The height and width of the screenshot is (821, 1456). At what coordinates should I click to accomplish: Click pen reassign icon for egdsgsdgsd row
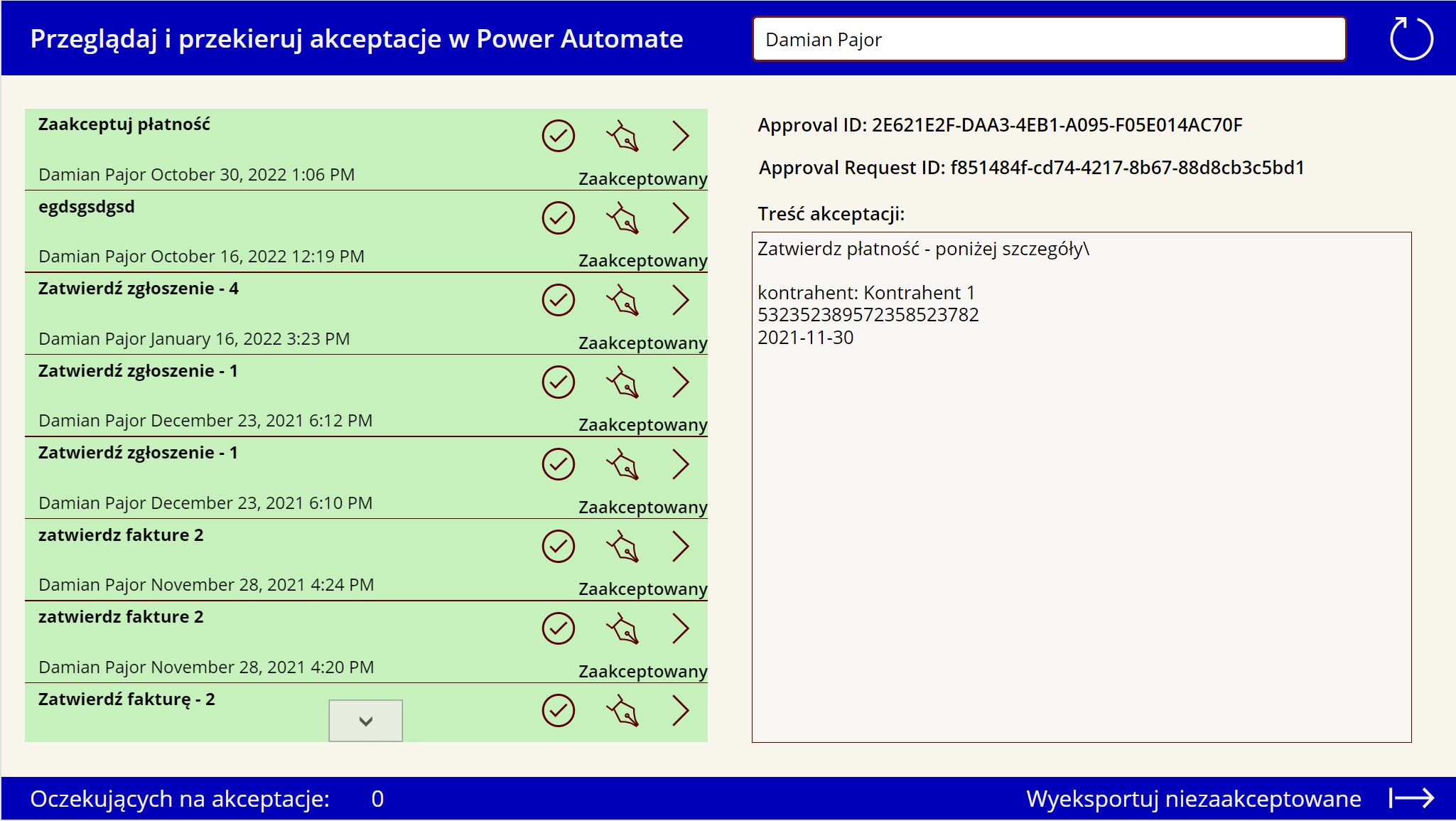pyautogui.click(x=622, y=218)
